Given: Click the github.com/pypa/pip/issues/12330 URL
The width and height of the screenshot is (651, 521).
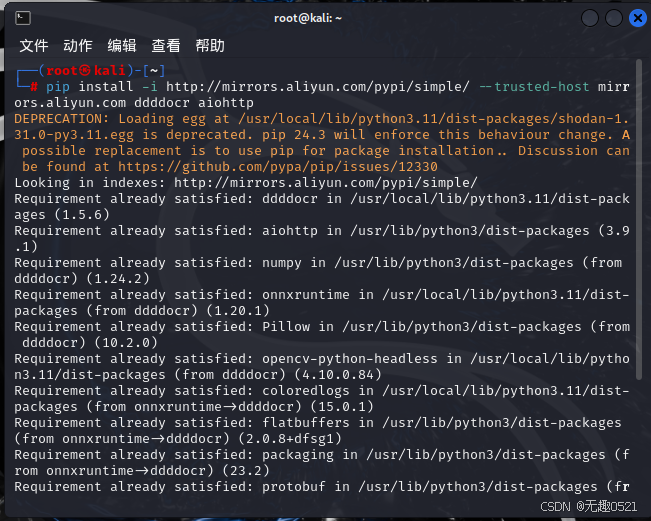Looking at the screenshot, I should (278, 167).
